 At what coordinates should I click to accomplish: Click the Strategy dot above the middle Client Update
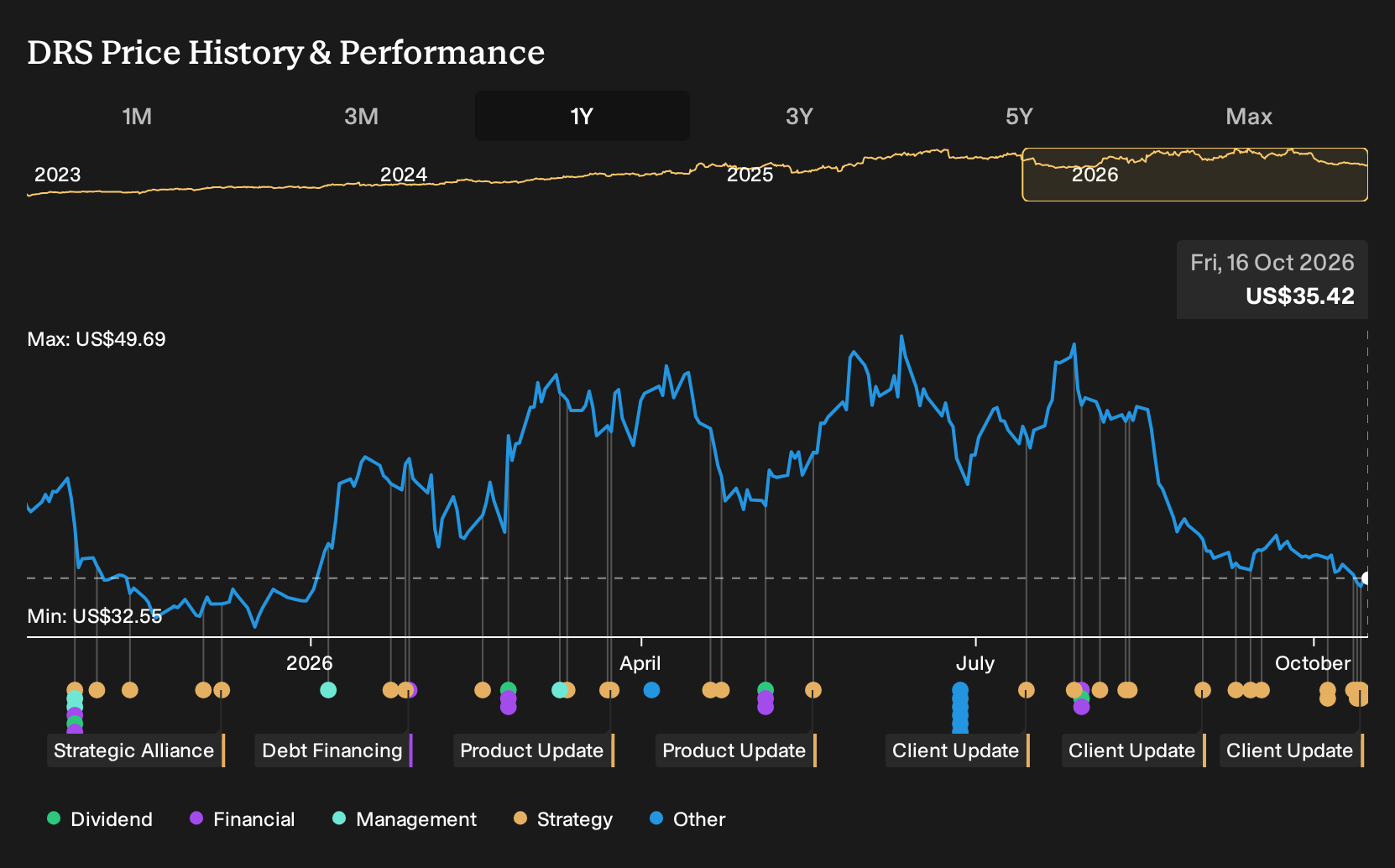coord(1203,690)
